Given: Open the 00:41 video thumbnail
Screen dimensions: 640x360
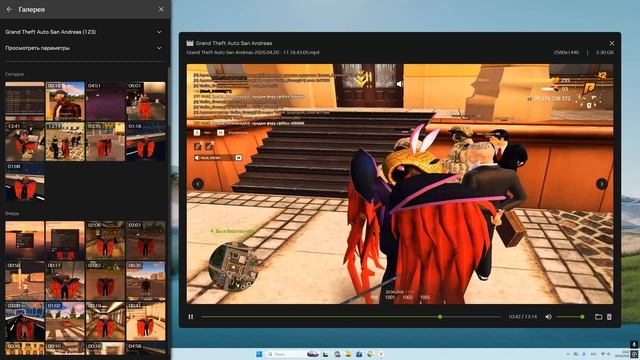Looking at the screenshot, I should pos(146,321).
